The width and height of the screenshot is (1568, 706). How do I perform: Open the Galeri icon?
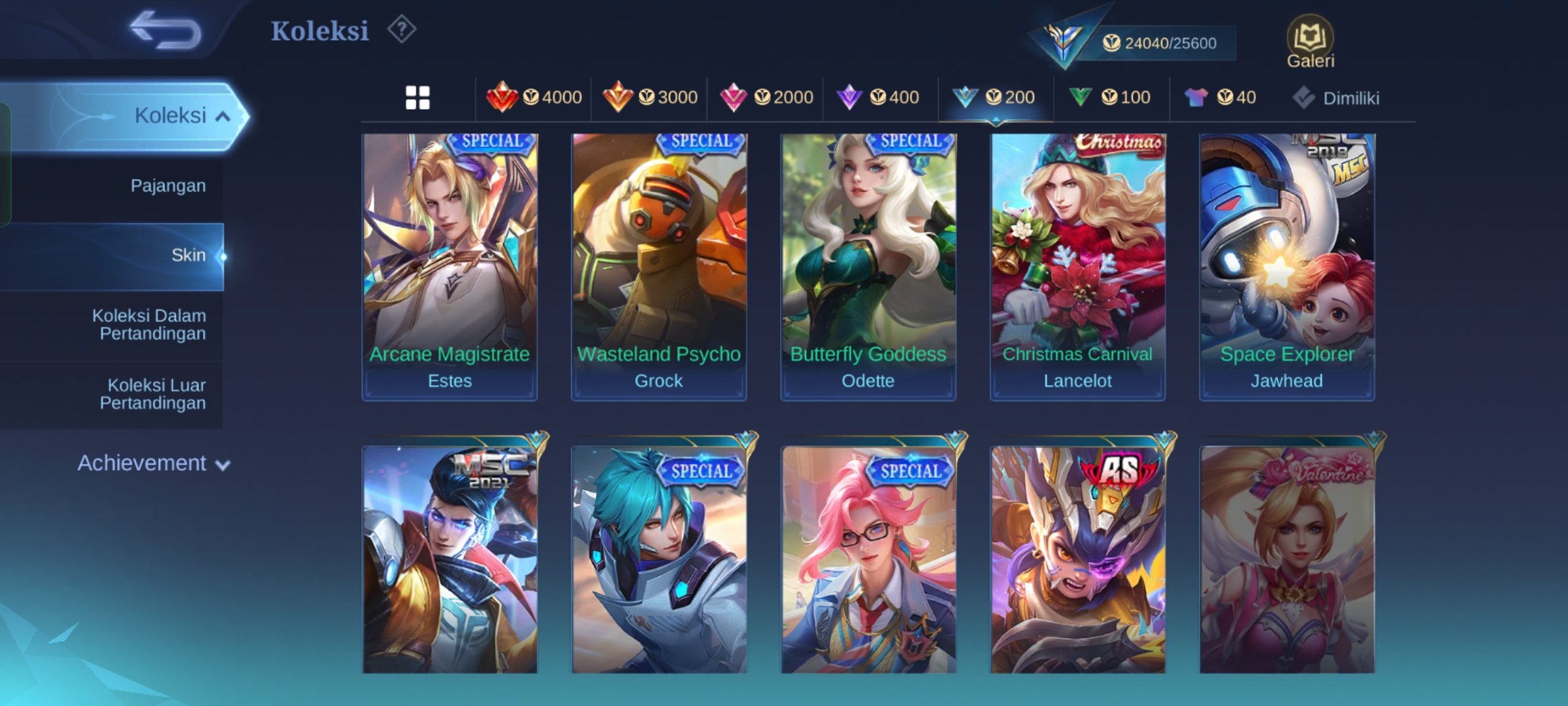pyautogui.click(x=1310, y=42)
